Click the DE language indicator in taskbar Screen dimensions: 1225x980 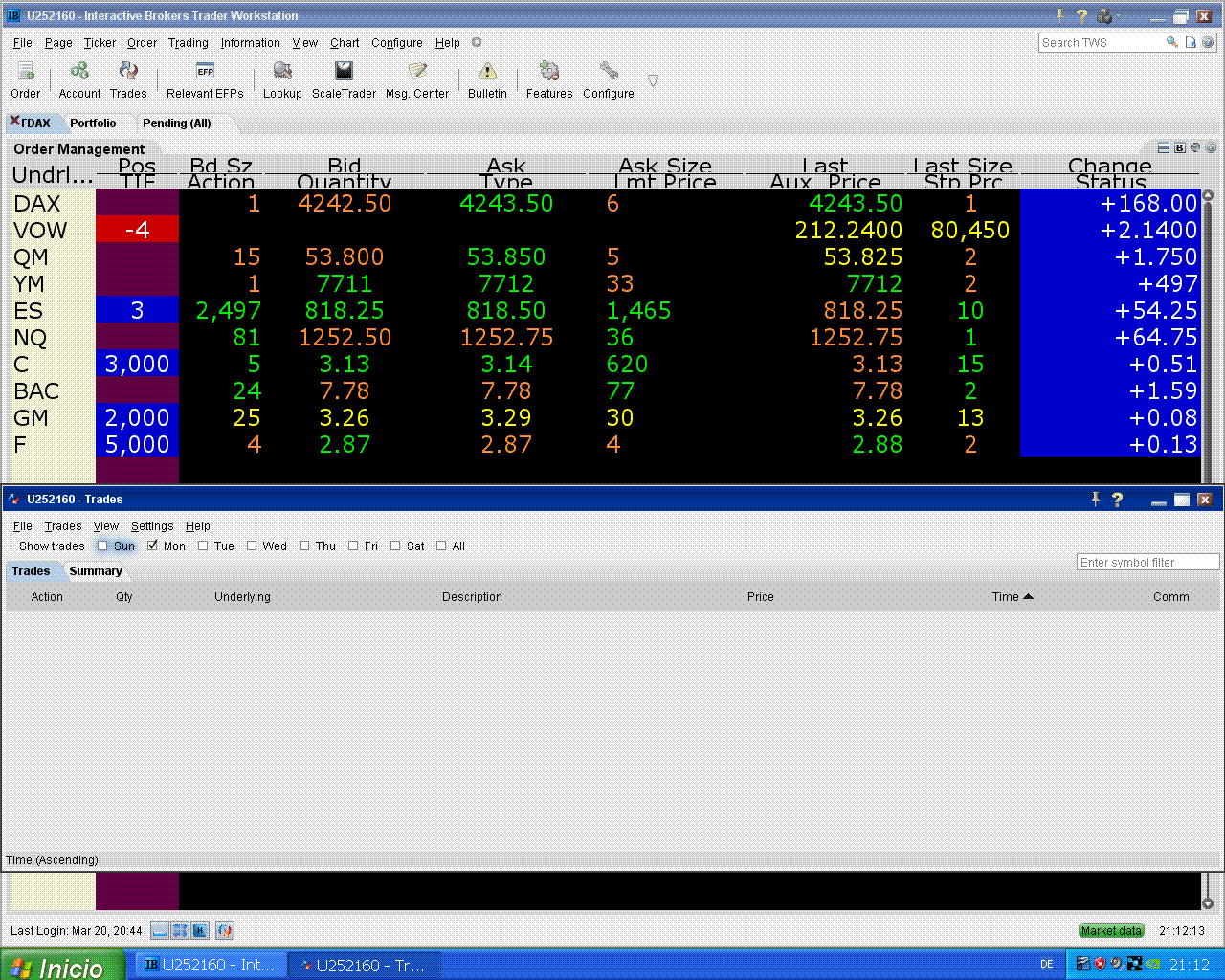tap(1047, 965)
